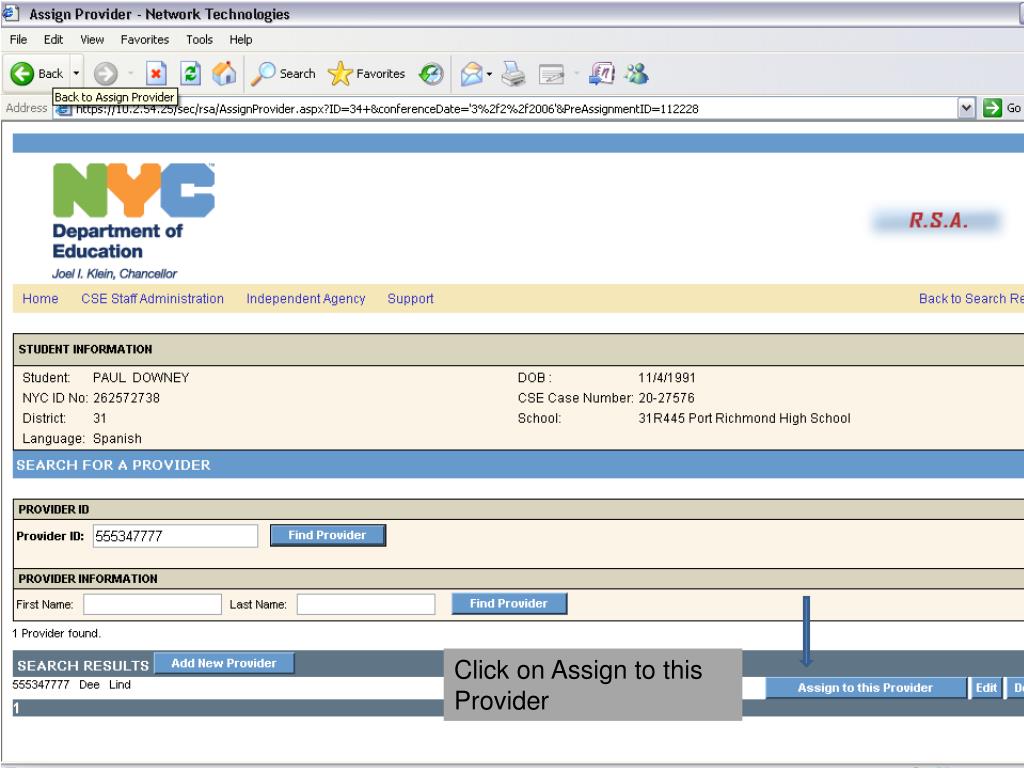Screen dimensions: 1024x768
Task: Click CSE Case Number 20-27576
Action: 666,398
